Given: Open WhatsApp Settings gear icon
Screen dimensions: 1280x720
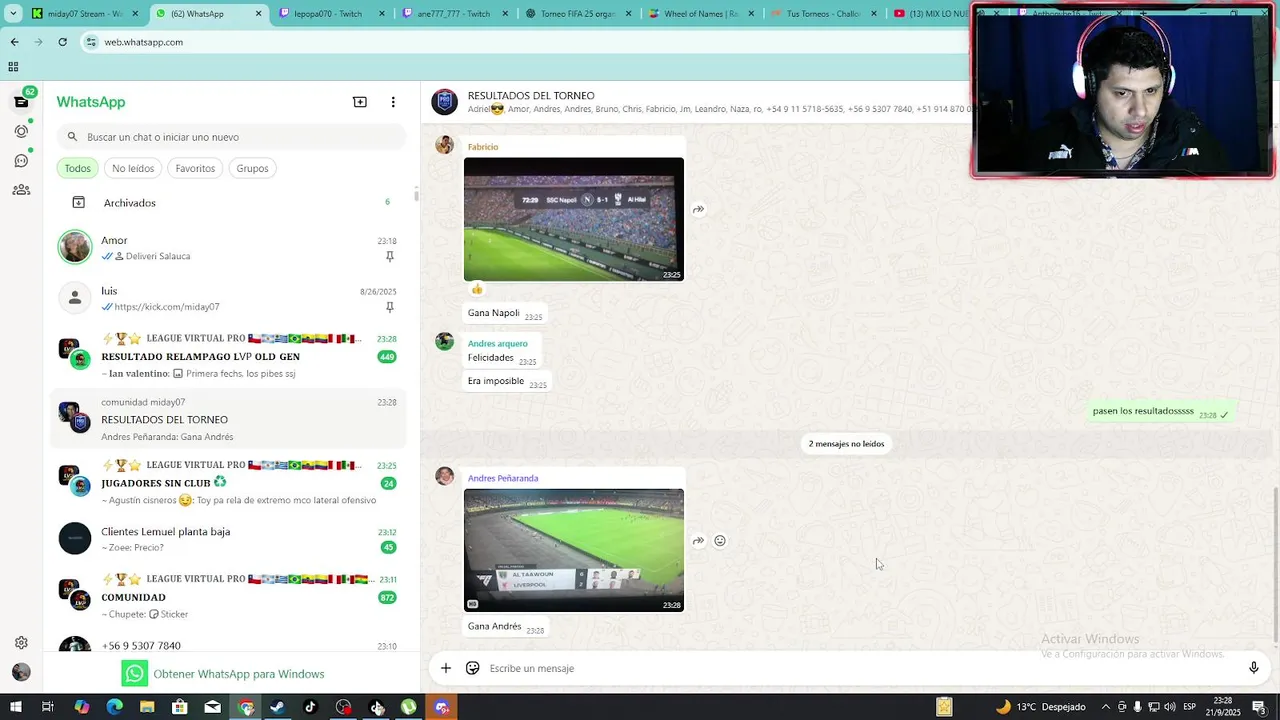Looking at the screenshot, I should click(x=21, y=643).
